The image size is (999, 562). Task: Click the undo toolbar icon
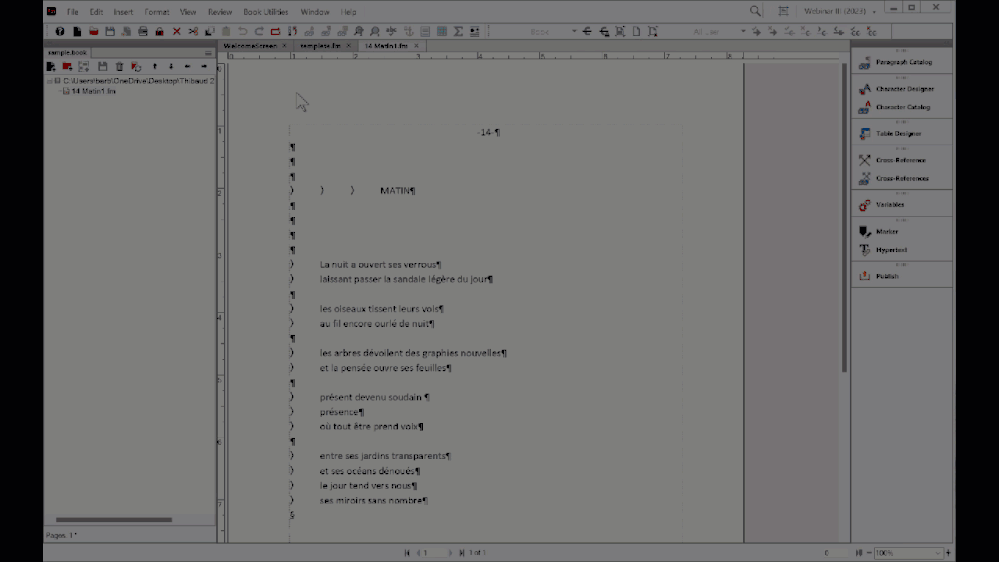[x=243, y=31]
